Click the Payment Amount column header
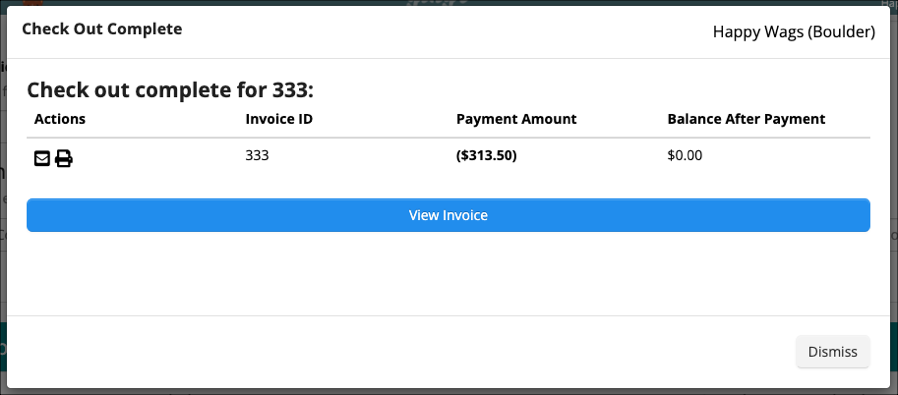Screen dimensions: 898x395 click(x=516, y=119)
